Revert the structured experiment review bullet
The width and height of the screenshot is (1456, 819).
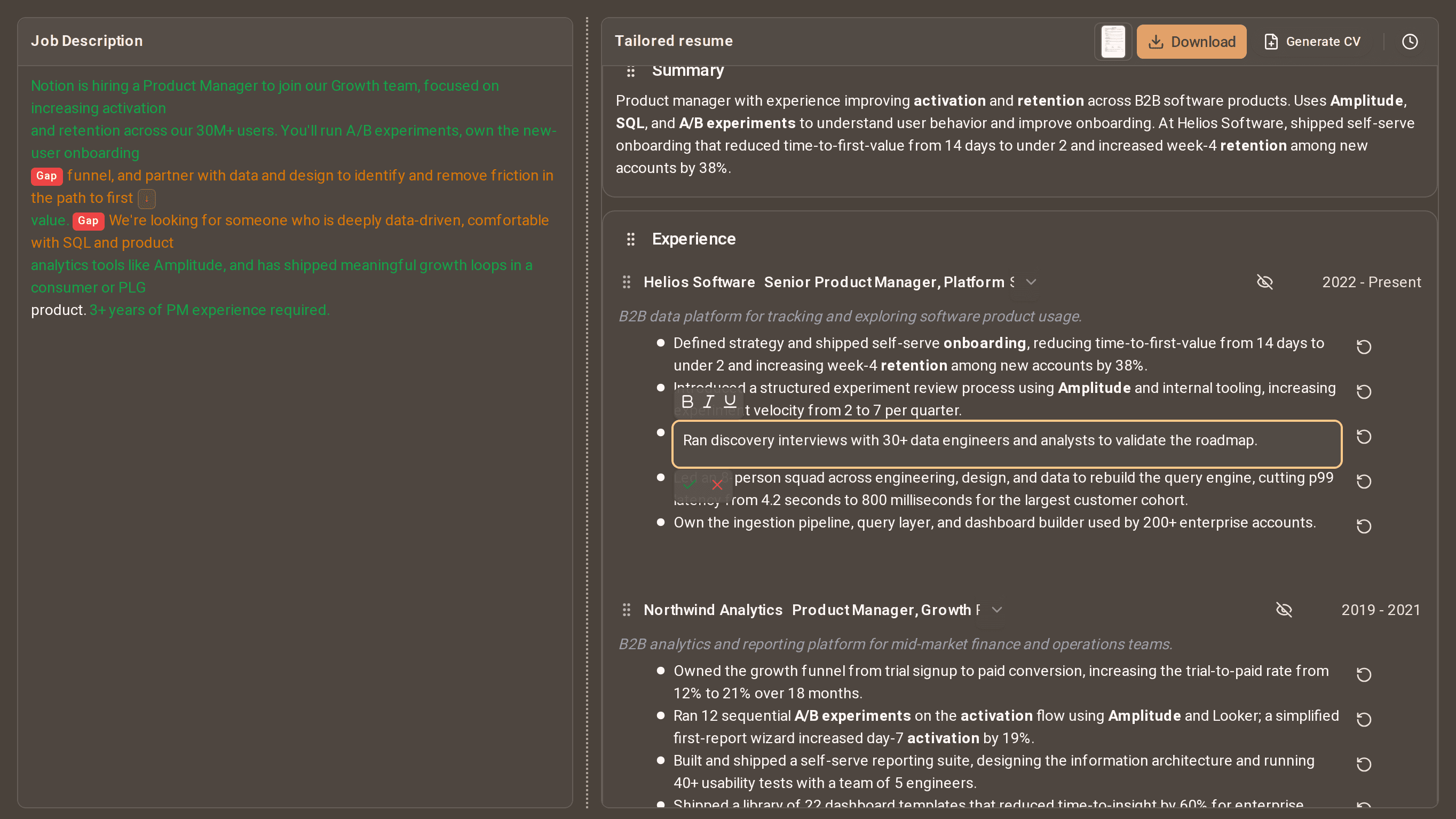1363,391
